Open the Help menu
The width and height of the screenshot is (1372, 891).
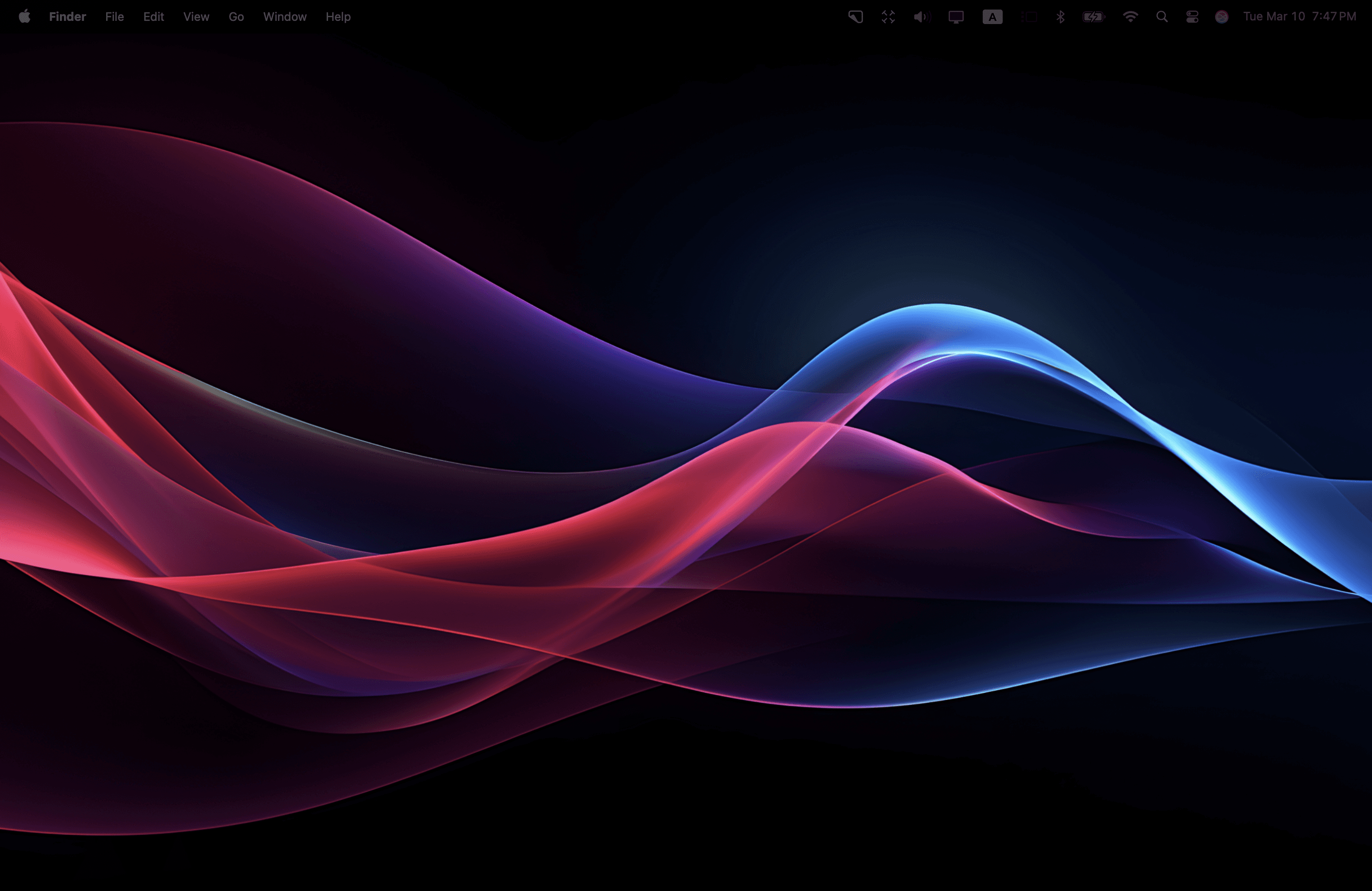pos(338,17)
